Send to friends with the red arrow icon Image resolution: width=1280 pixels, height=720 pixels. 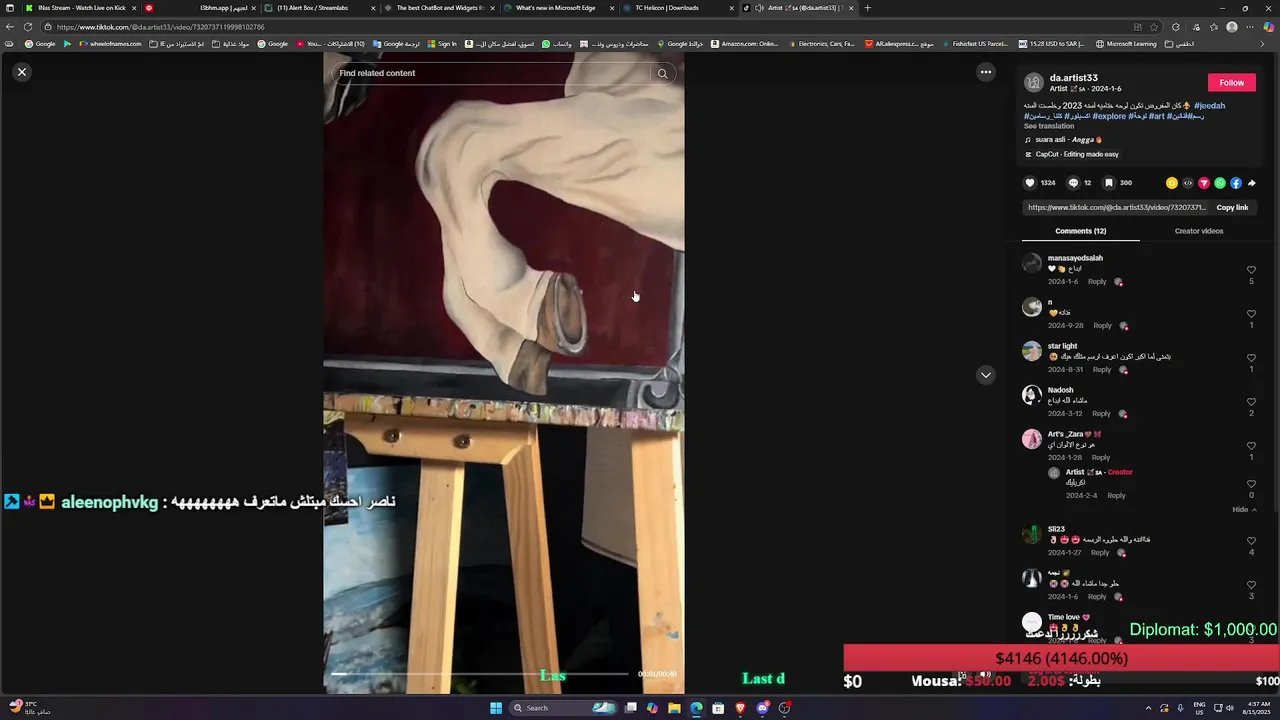click(x=1204, y=183)
